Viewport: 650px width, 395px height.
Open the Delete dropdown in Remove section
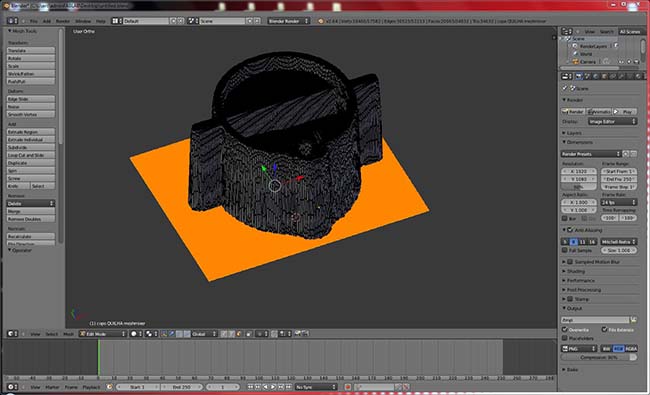pyautogui.click(x=31, y=204)
